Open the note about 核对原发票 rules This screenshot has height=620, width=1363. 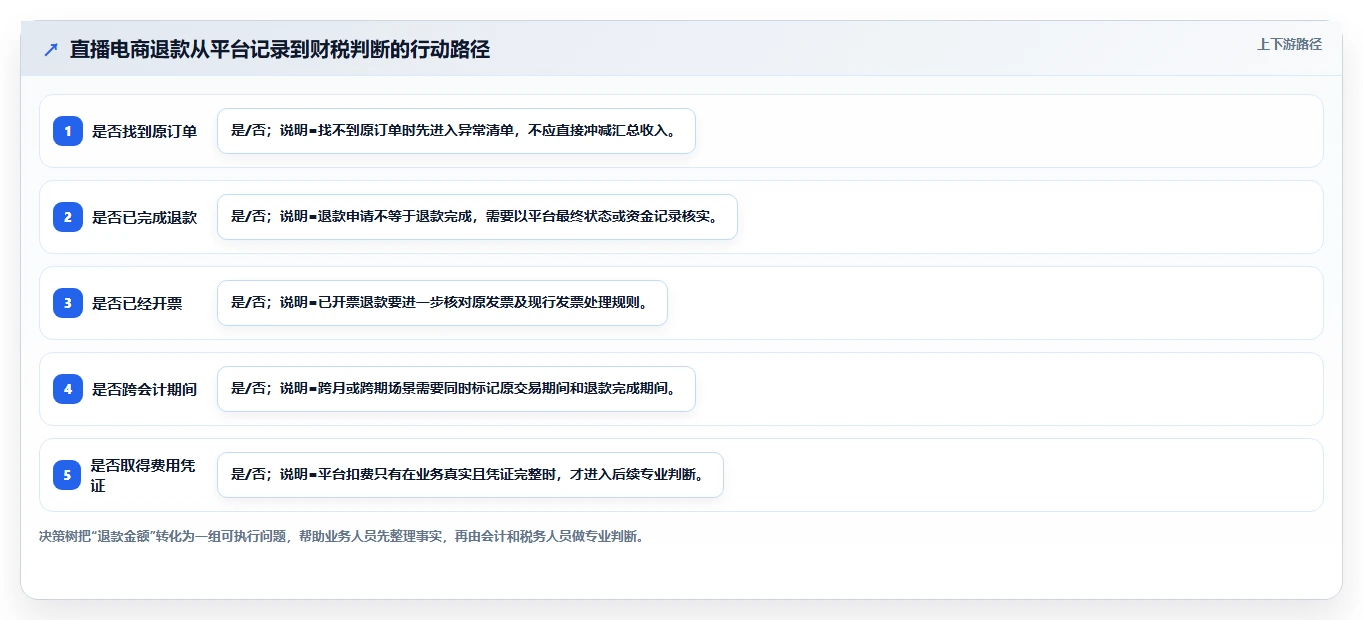[x=442, y=303]
